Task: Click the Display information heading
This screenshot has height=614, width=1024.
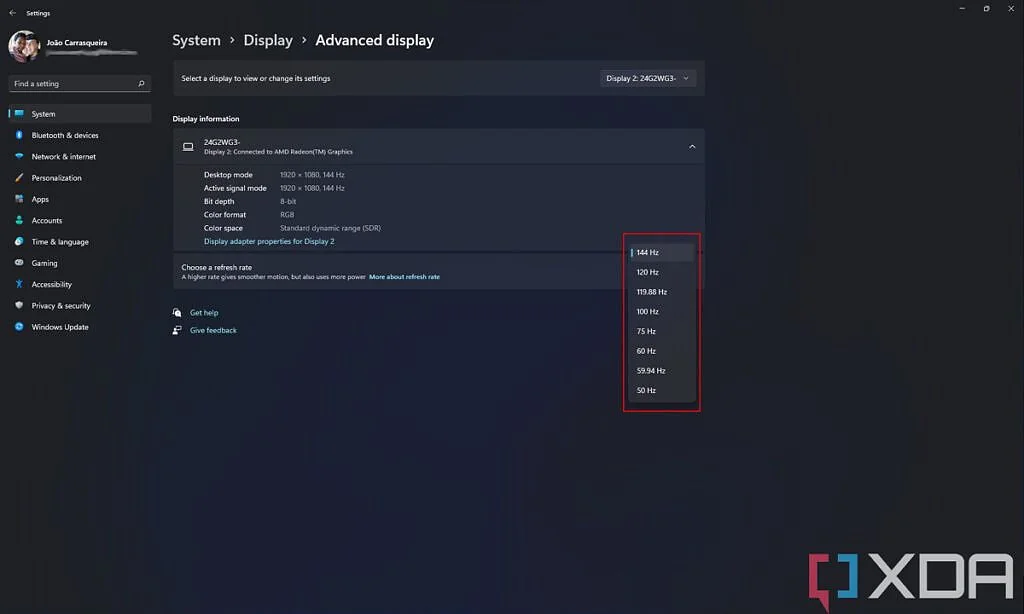Action: tap(206, 119)
